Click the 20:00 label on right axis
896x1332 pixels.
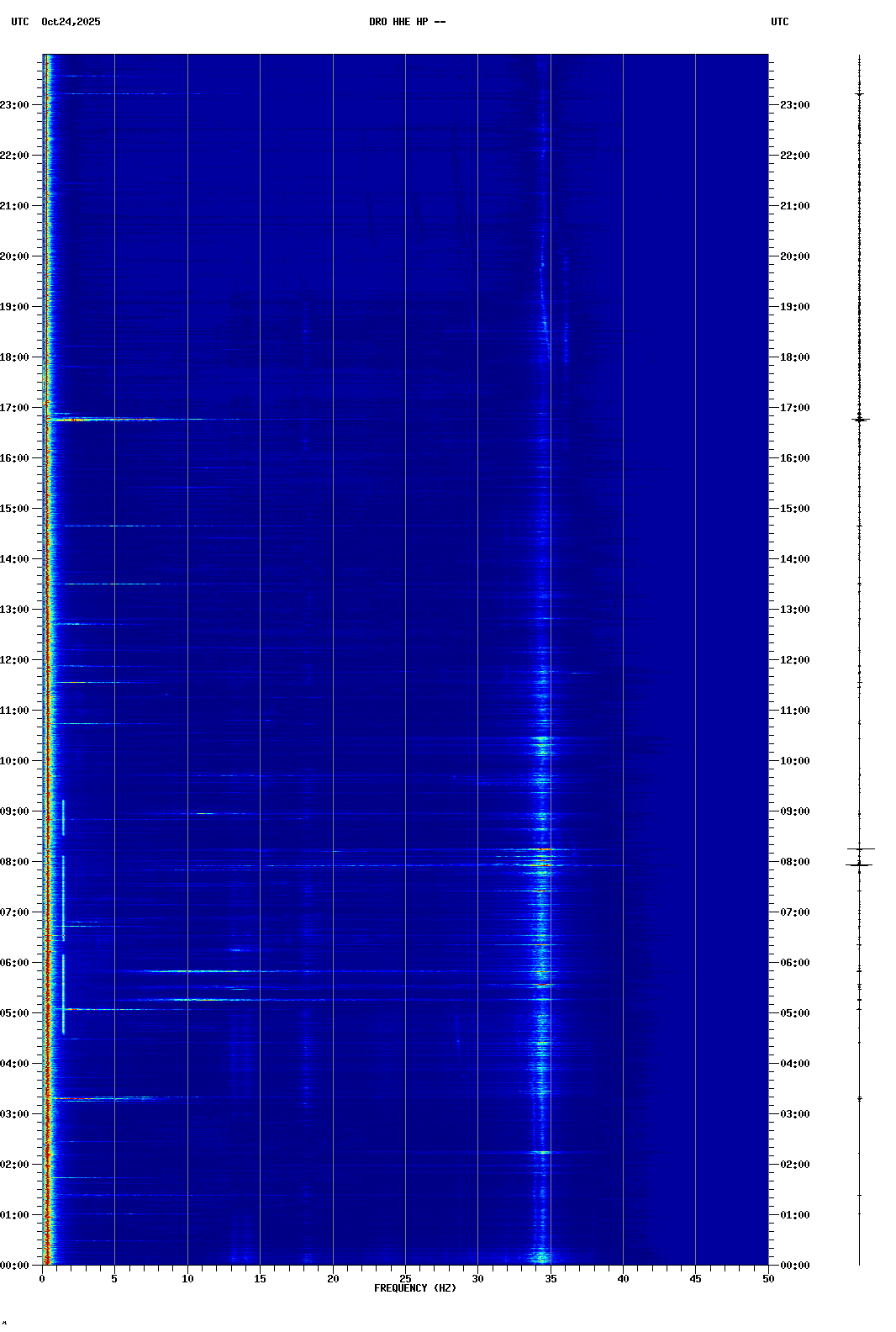[x=794, y=256]
